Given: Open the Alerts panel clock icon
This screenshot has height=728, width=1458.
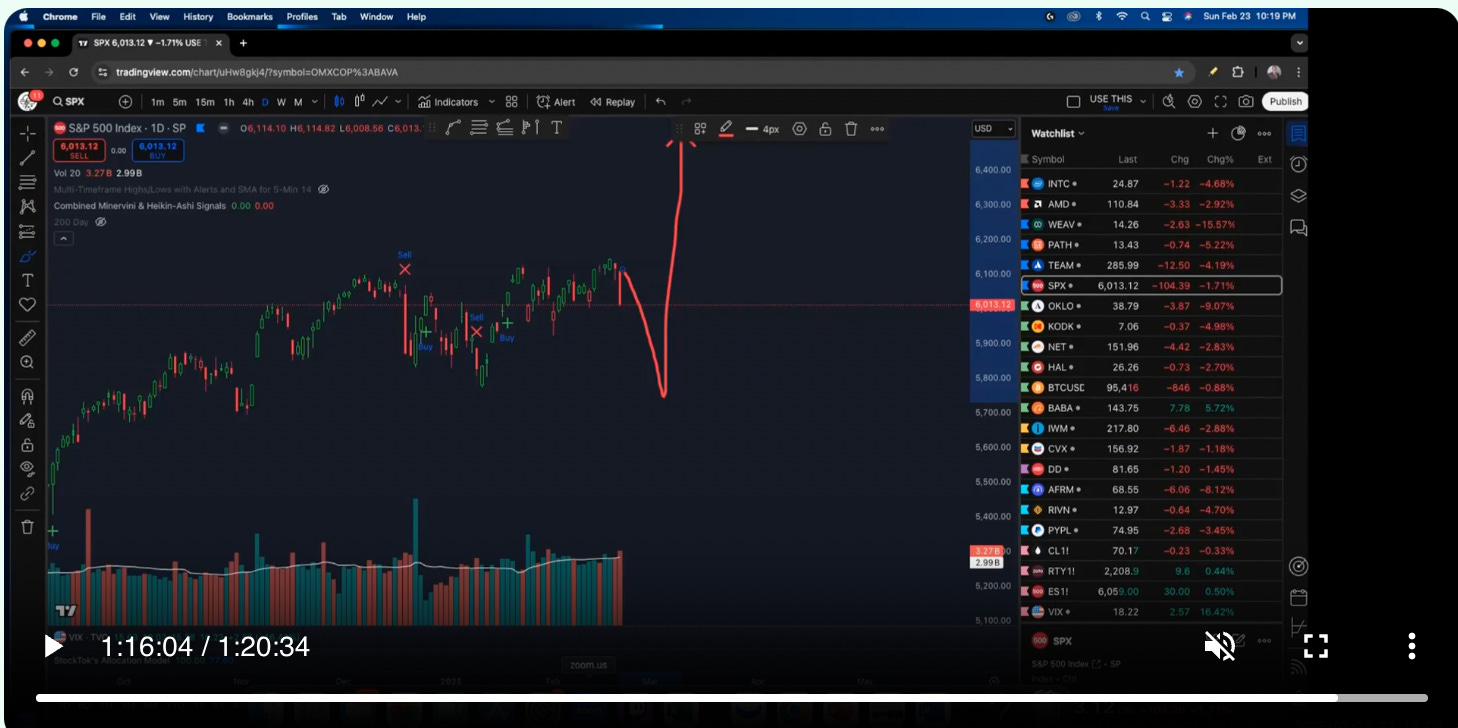Looking at the screenshot, I should point(1298,164).
